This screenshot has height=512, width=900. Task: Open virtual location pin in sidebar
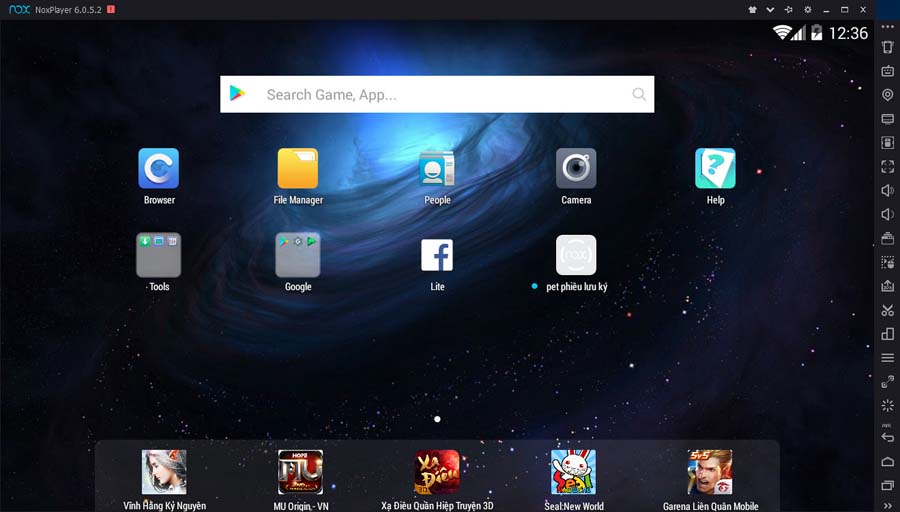point(887,95)
